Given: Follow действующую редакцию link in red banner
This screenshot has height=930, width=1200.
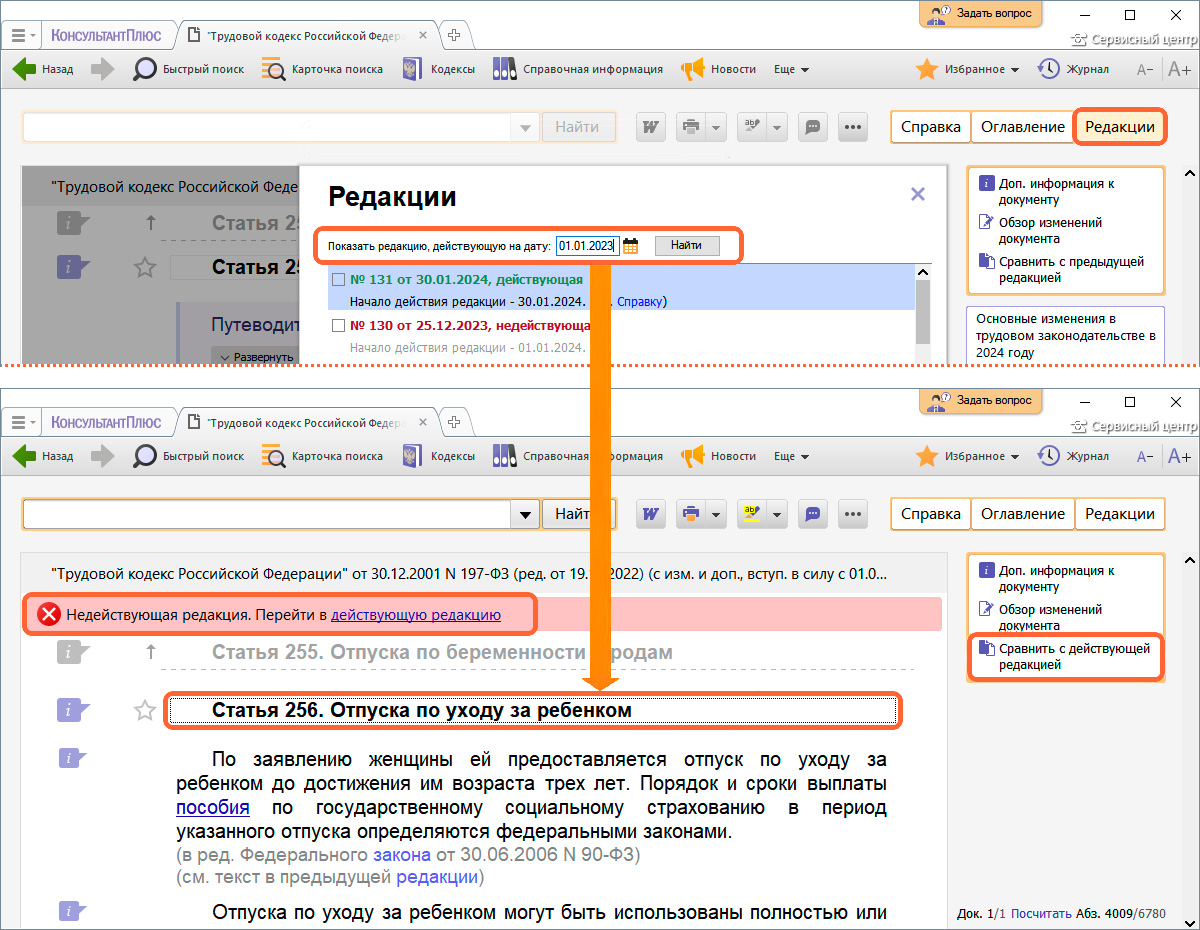Looking at the screenshot, I should click(416, 615).
